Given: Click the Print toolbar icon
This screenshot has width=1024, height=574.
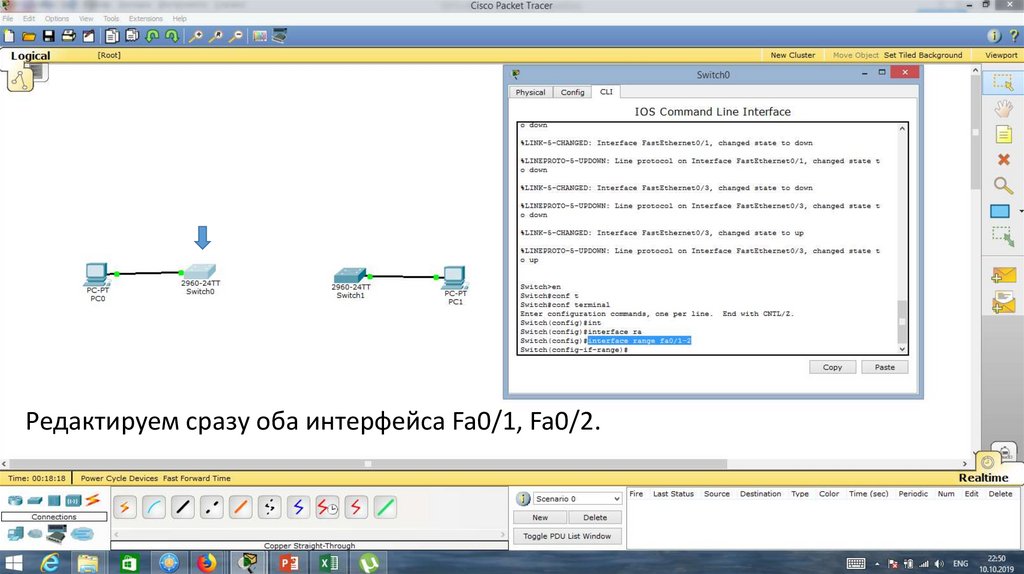Looking at the screenshot, I should (x=68, y=36).
